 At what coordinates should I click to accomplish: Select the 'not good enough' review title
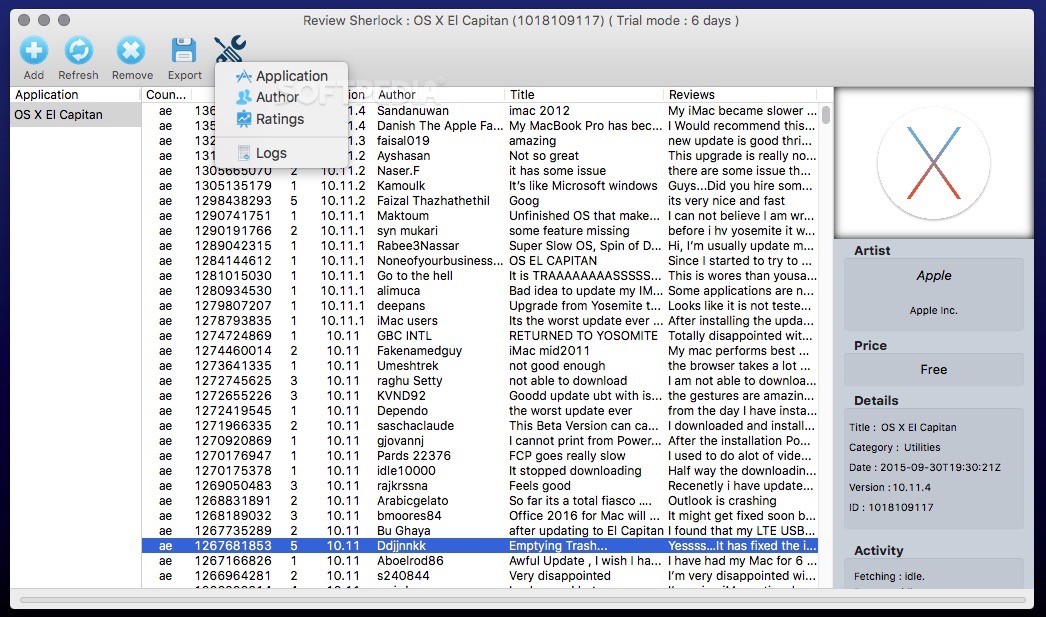pos(557,366)
